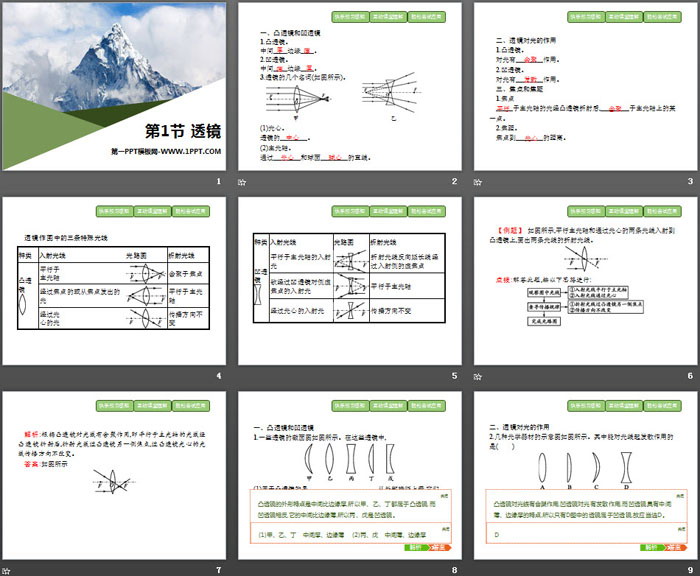Screen dimensions: 700x576
Task: Click the rightmost green tab on slide 8
Action: 426,406
